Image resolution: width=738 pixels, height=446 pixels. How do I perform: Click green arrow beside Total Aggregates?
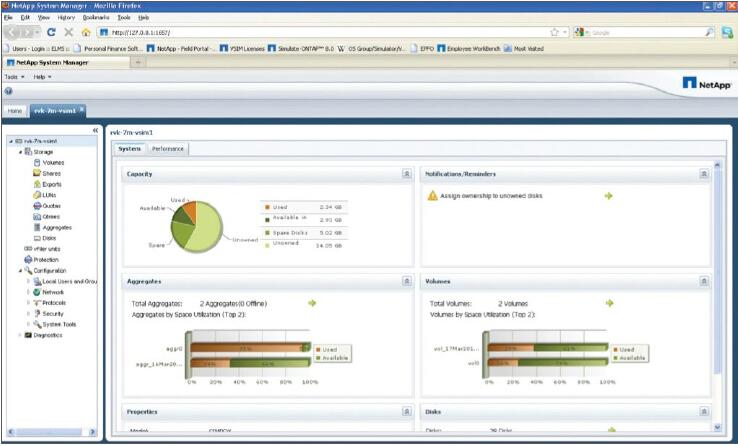(x=312, y=303)
